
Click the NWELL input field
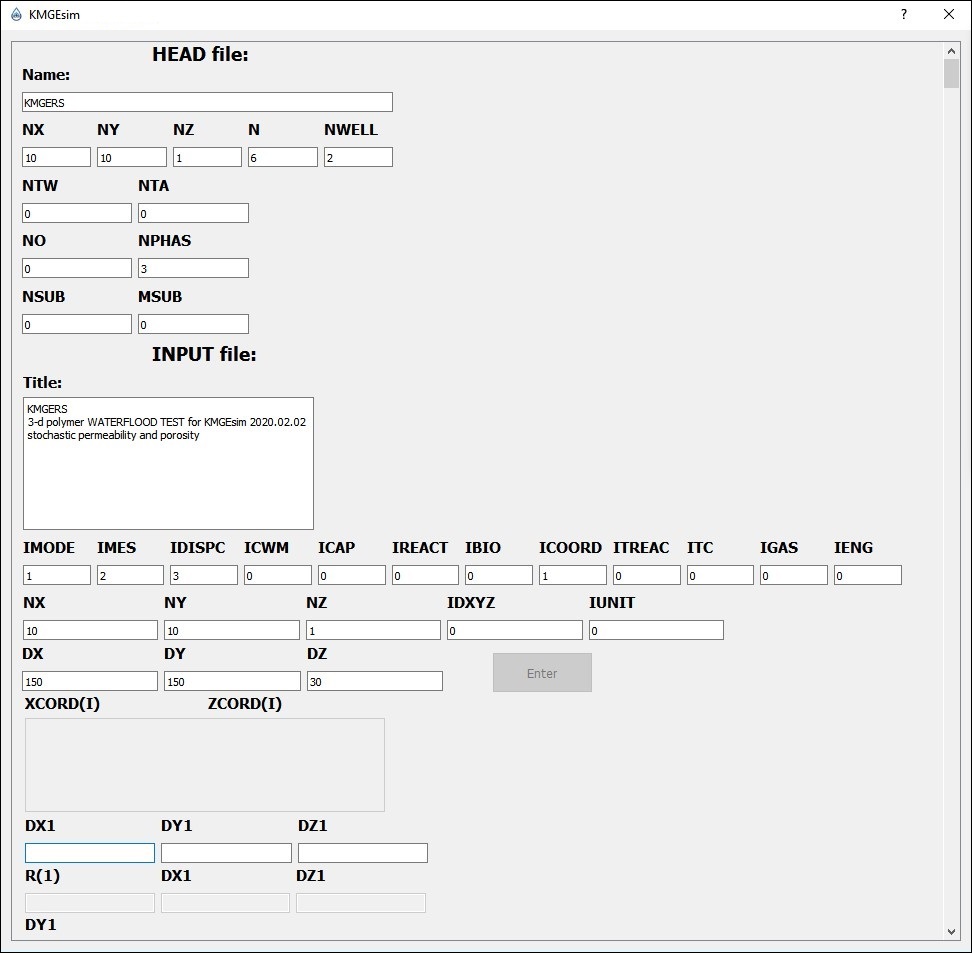pos(358,158)
